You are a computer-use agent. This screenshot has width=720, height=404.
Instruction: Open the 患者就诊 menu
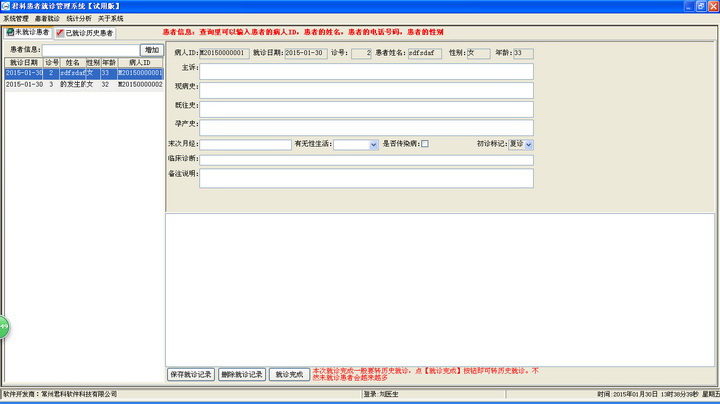[x=47, y=19]
